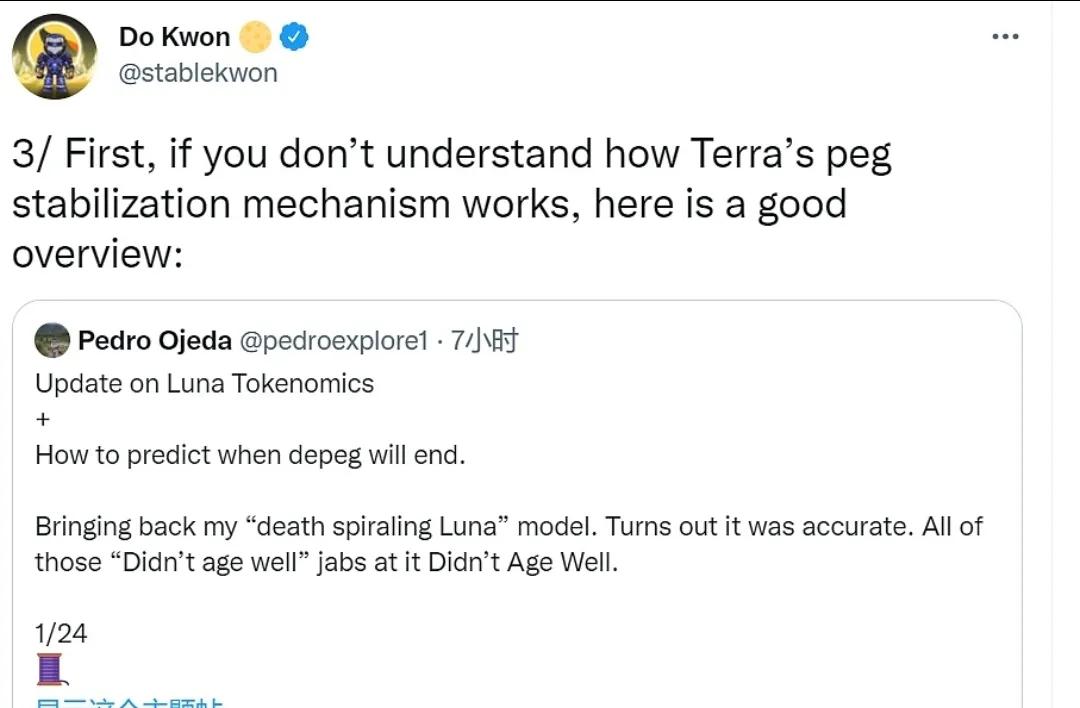Click the thread spool emoji
This screenshot has width=1080, height=708.
click(49, 669)
